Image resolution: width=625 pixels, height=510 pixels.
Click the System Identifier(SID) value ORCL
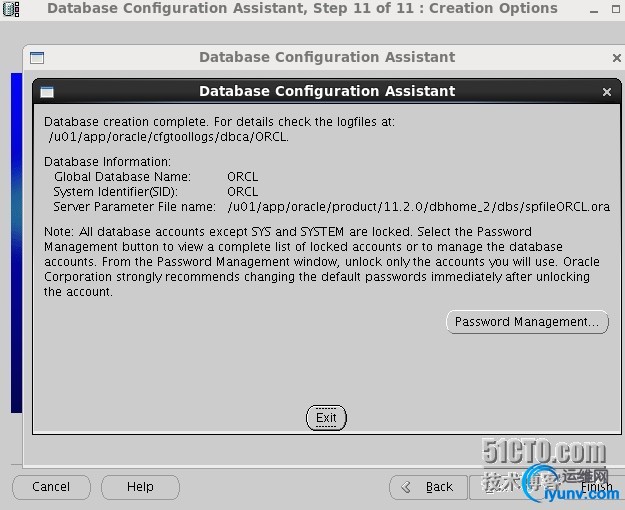pos(242,192)
